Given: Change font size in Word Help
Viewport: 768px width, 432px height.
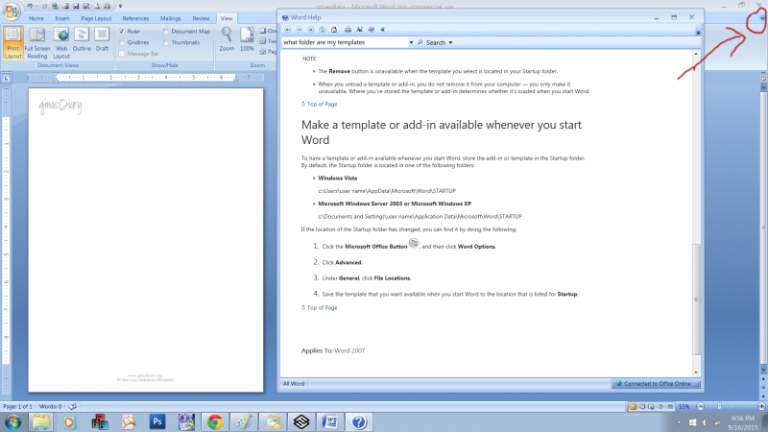Looking at the screenshot, I should coord(360,30).
